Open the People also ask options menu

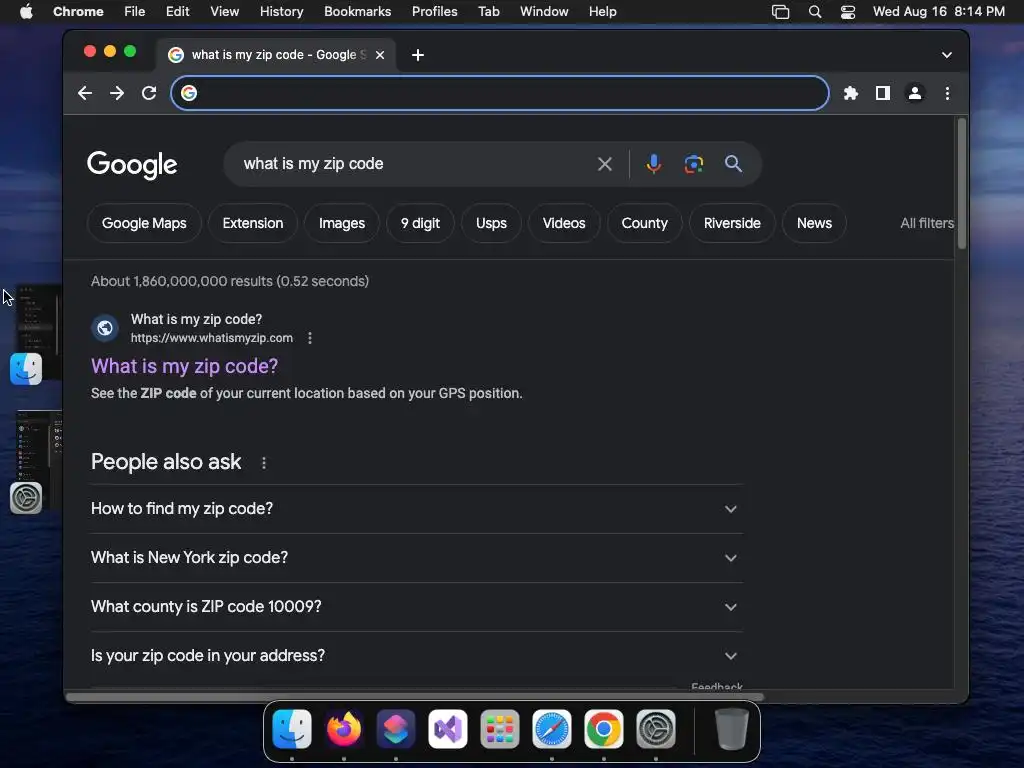click(x=264, y=462)
